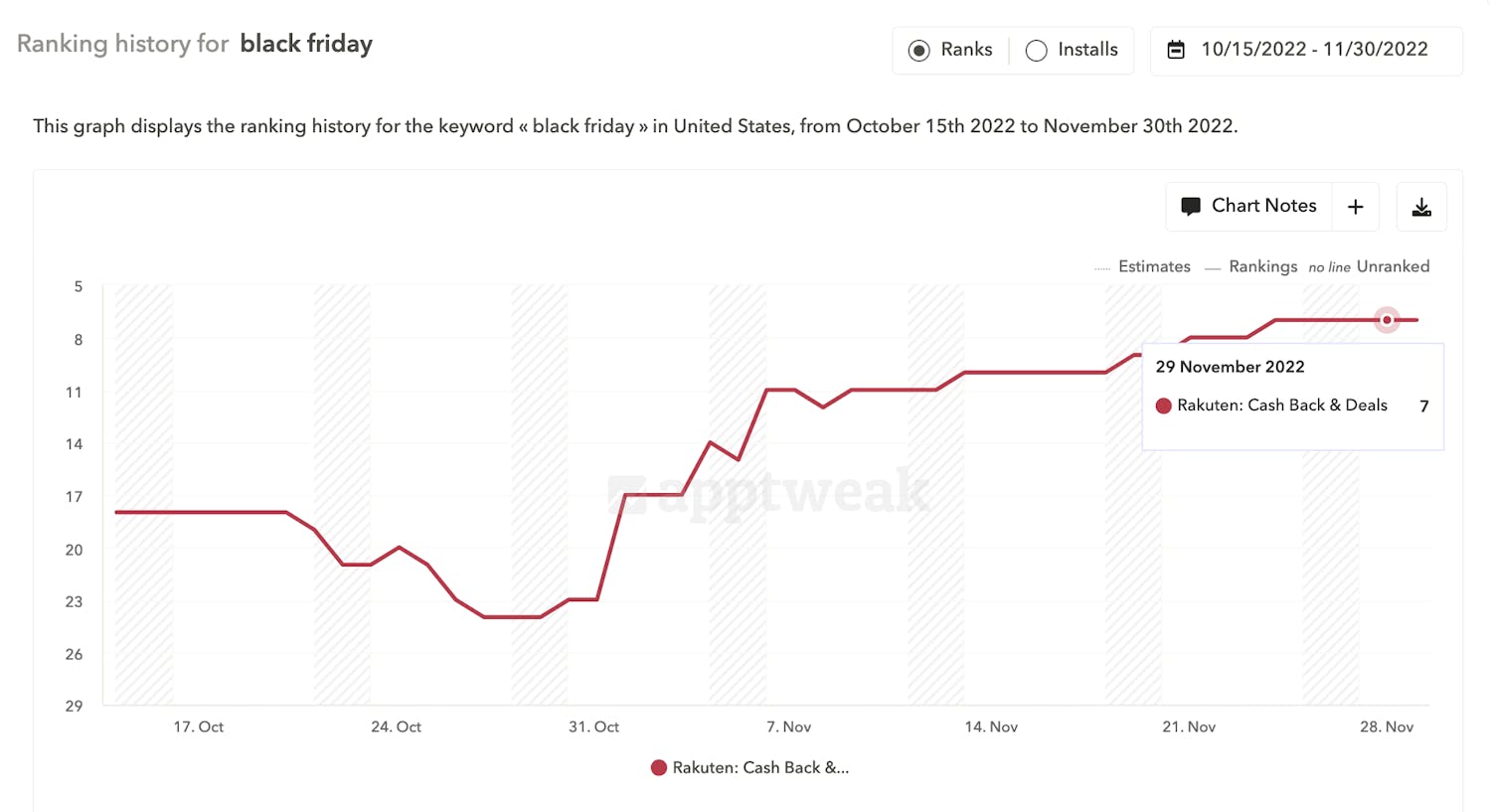Click the red Rakuten dot inside the tooltip
The height and width of the screenshot is (812, 1490).
pos(1163,406)
